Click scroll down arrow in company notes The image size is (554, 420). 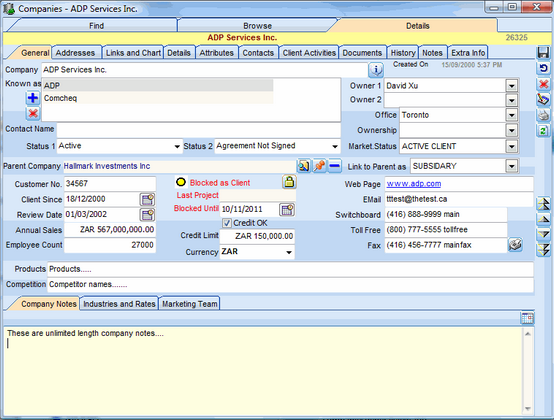coord(528,409)
